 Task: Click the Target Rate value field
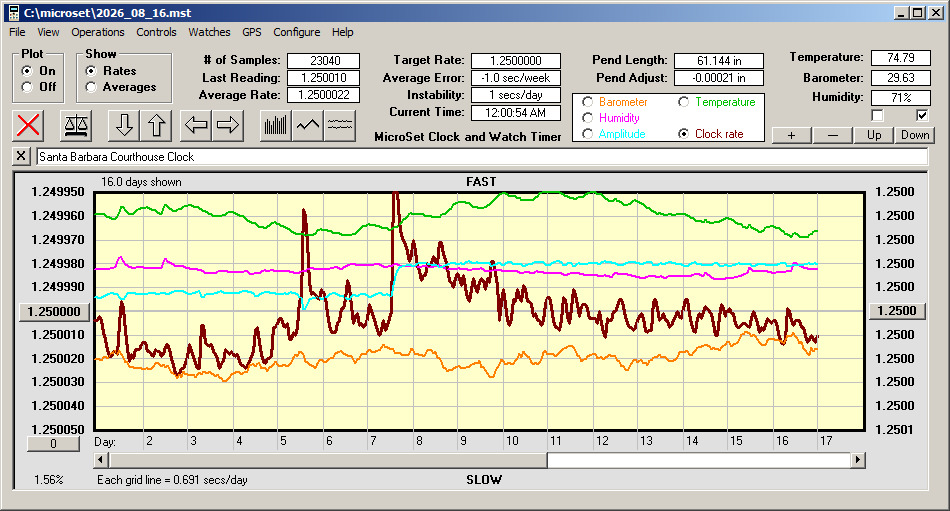coord(516,61)
